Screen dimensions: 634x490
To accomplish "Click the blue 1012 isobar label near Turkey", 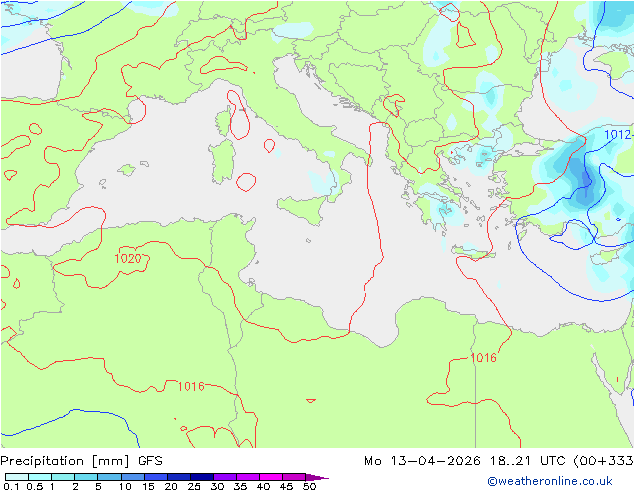I will [x=617, y=135].
